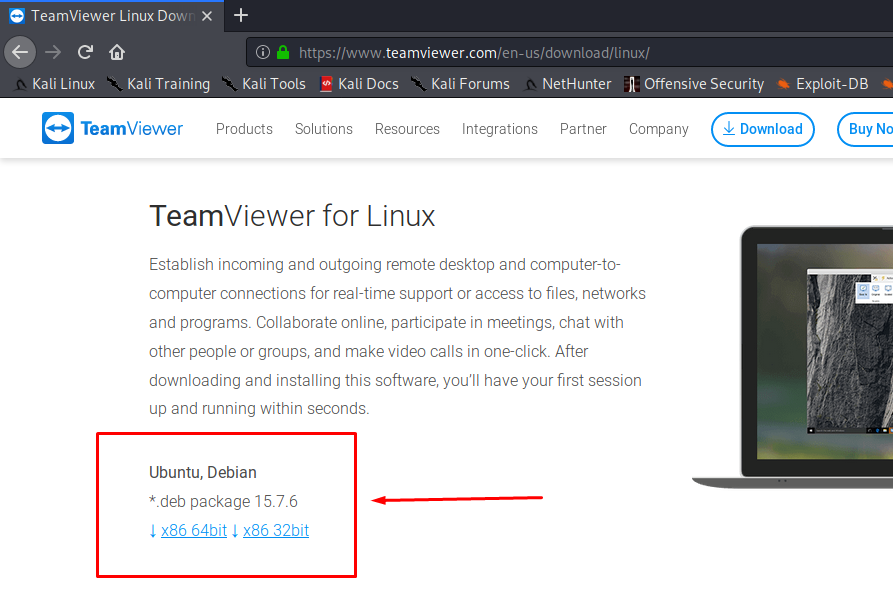The height and width of the screenshot is (598, 893).
Task: Click the Download button in header
Action: coord(763,129)
